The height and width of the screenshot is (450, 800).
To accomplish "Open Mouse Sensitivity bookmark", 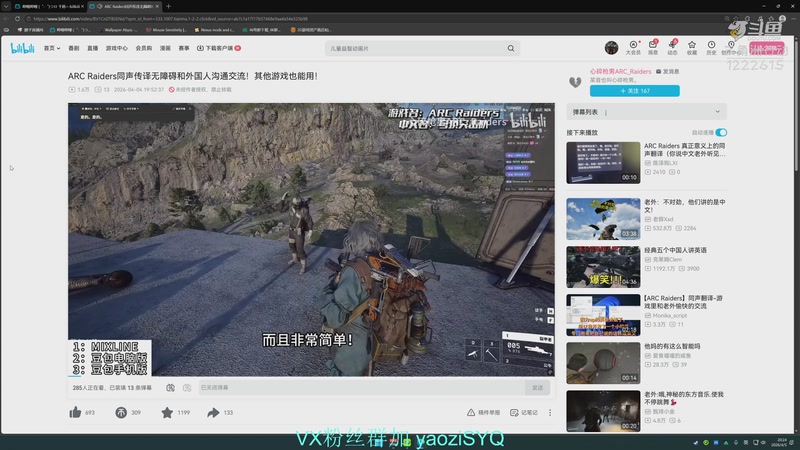I will point(166,30).
